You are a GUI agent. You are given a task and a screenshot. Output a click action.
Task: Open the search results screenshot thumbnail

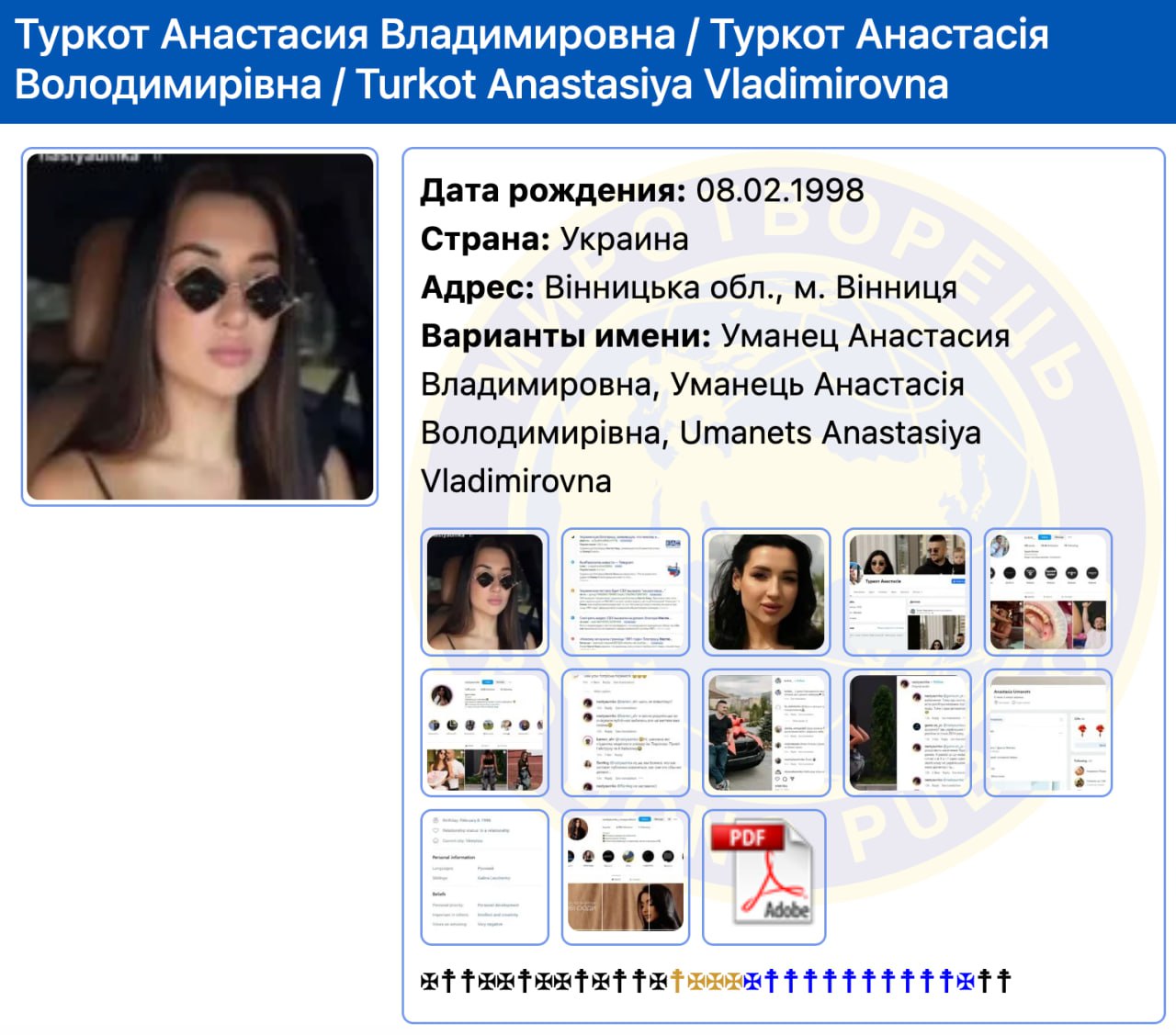click(x=626, y=591)
